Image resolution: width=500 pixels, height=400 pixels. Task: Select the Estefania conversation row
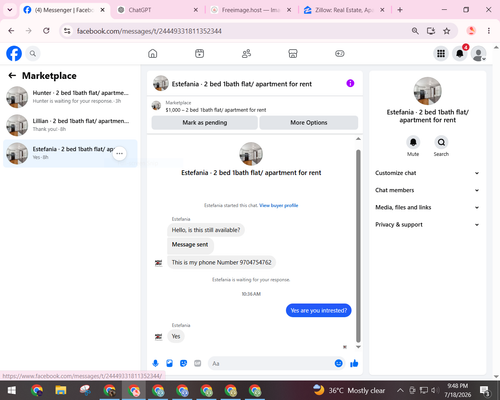(x=70, y=153)
